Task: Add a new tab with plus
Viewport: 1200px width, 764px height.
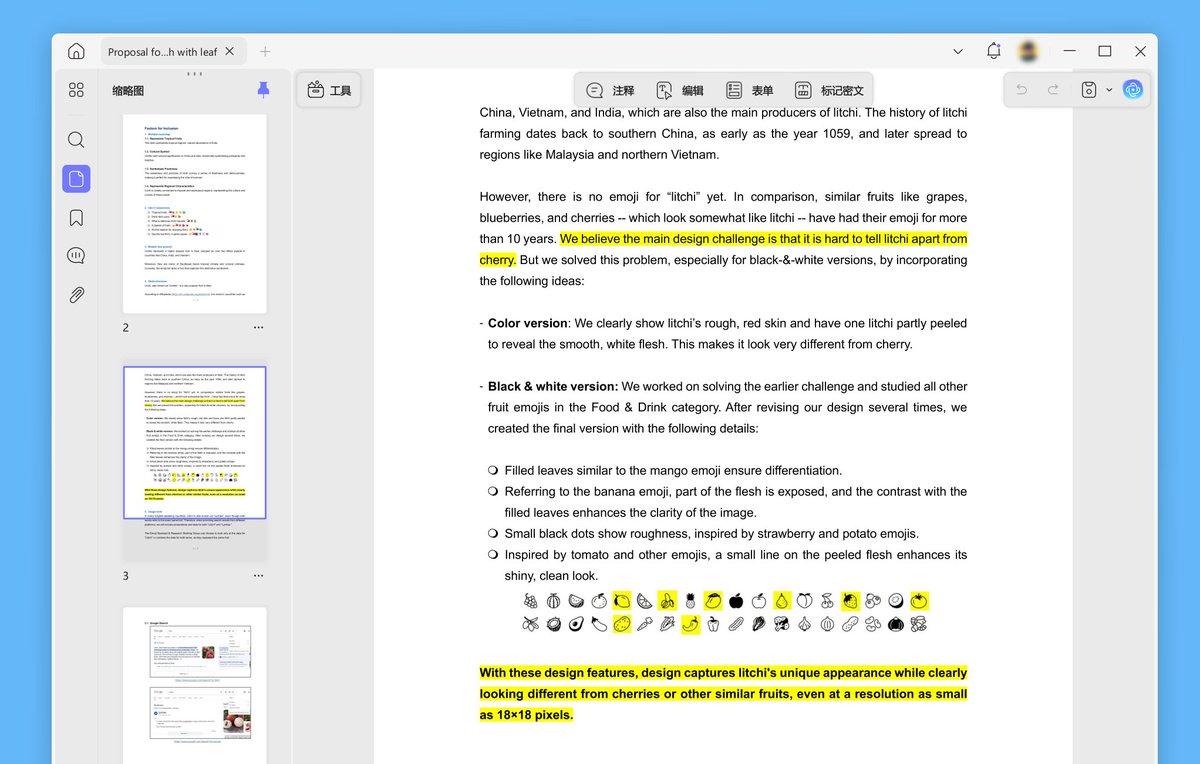Action: tap(265, 52)
